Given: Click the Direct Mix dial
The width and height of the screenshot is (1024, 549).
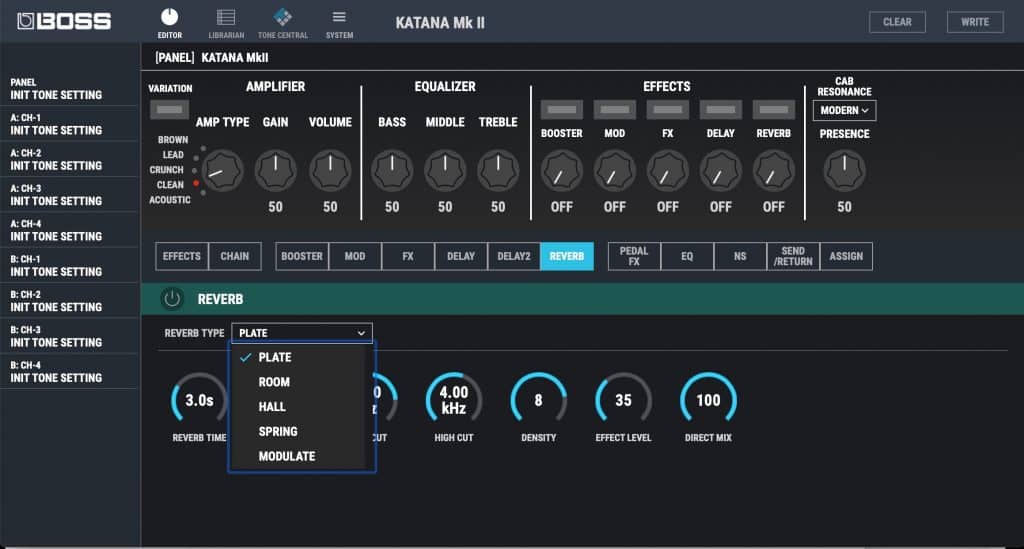Looking at the screenshot, I should pyautogui.click(x=708, y=400).
